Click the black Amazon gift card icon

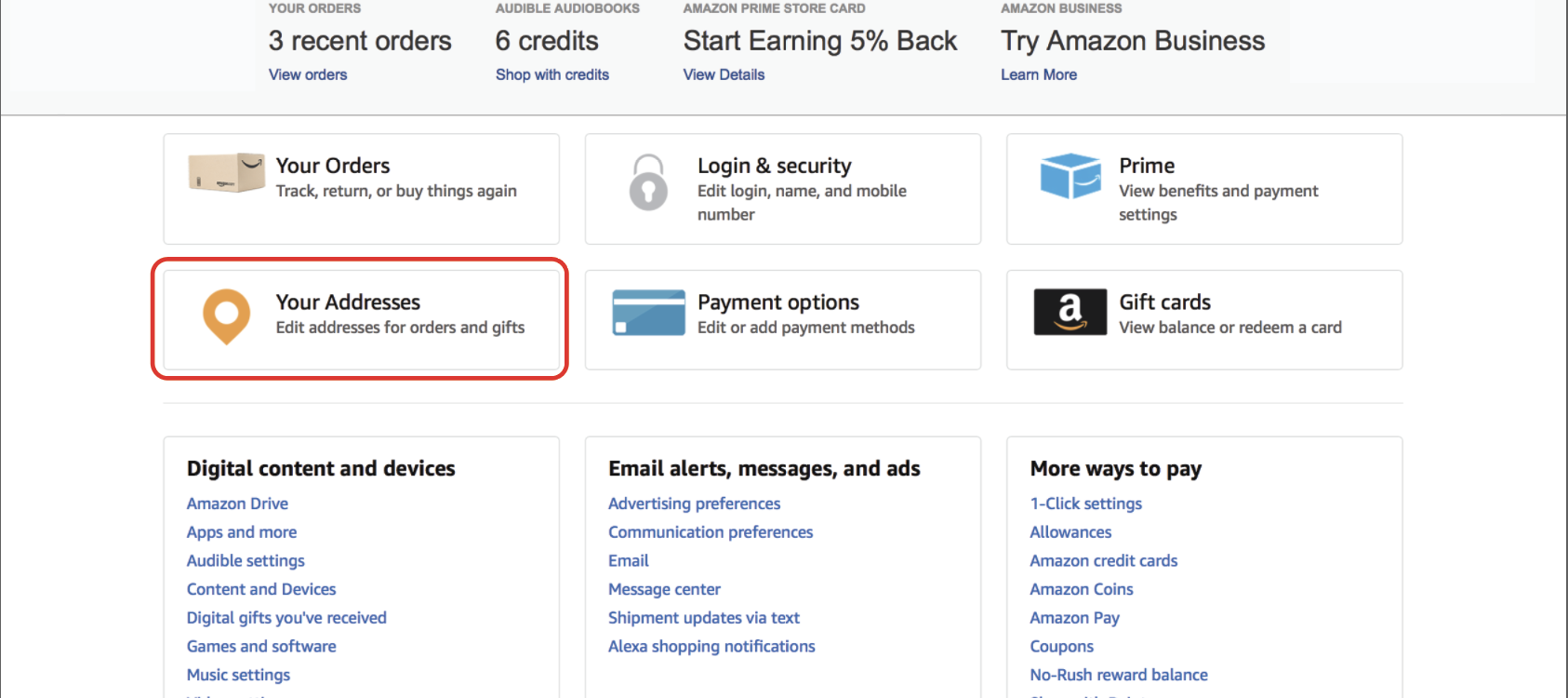[x=1070, y=312]
